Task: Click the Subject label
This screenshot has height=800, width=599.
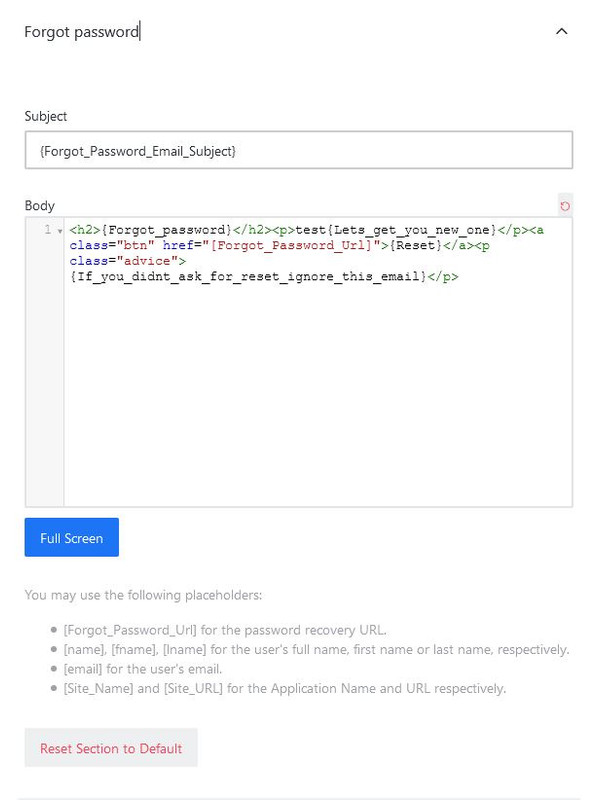Action: [45, 116]
